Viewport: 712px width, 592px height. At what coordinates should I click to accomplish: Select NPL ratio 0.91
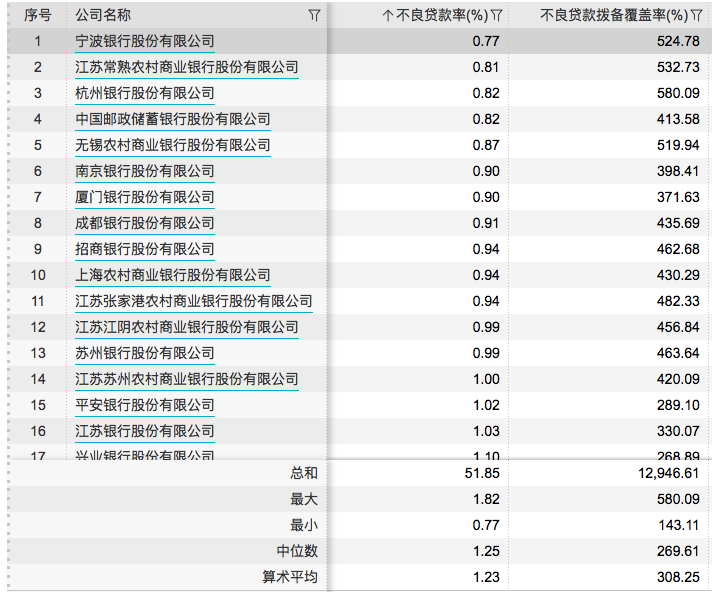[x=486, y=223]
